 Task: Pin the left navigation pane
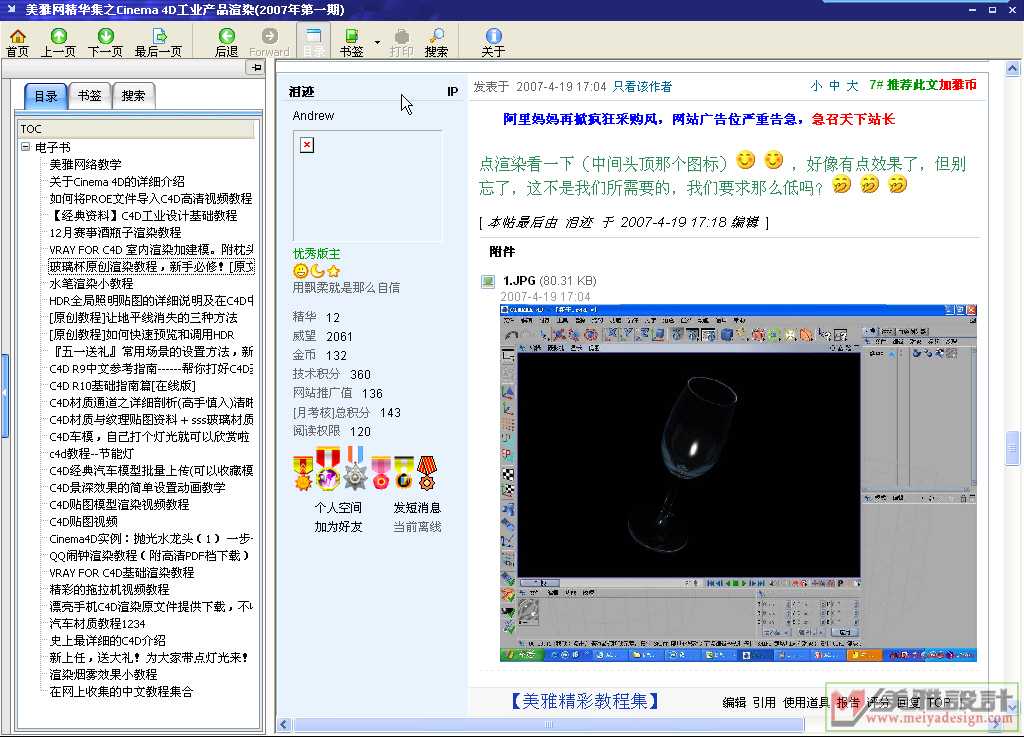[x=255, y=67]
